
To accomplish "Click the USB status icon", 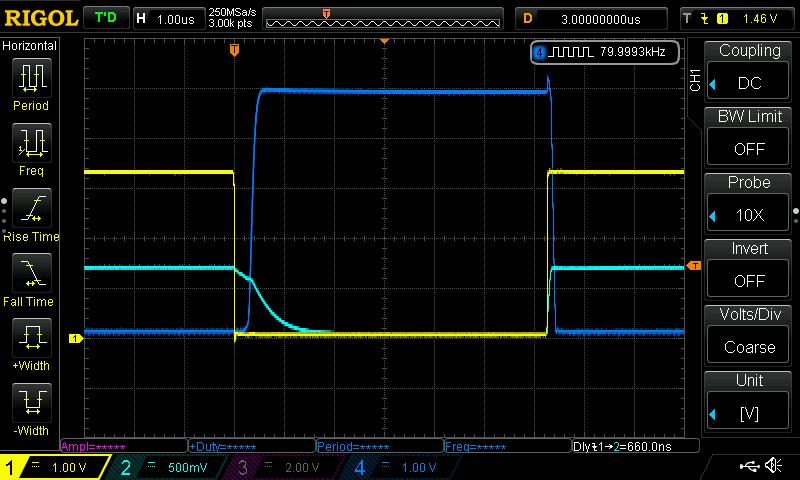I will [748, 466].
